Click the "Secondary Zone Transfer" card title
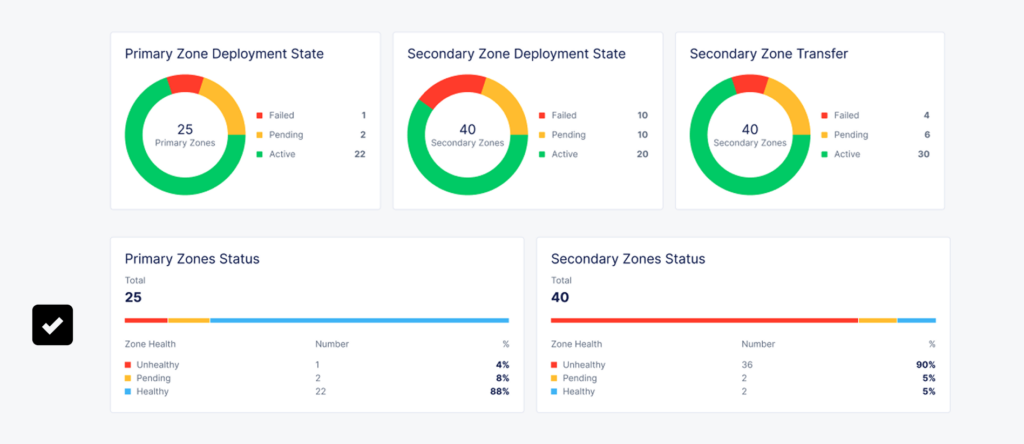This screenshot has width=1024, height=444. 769,54
